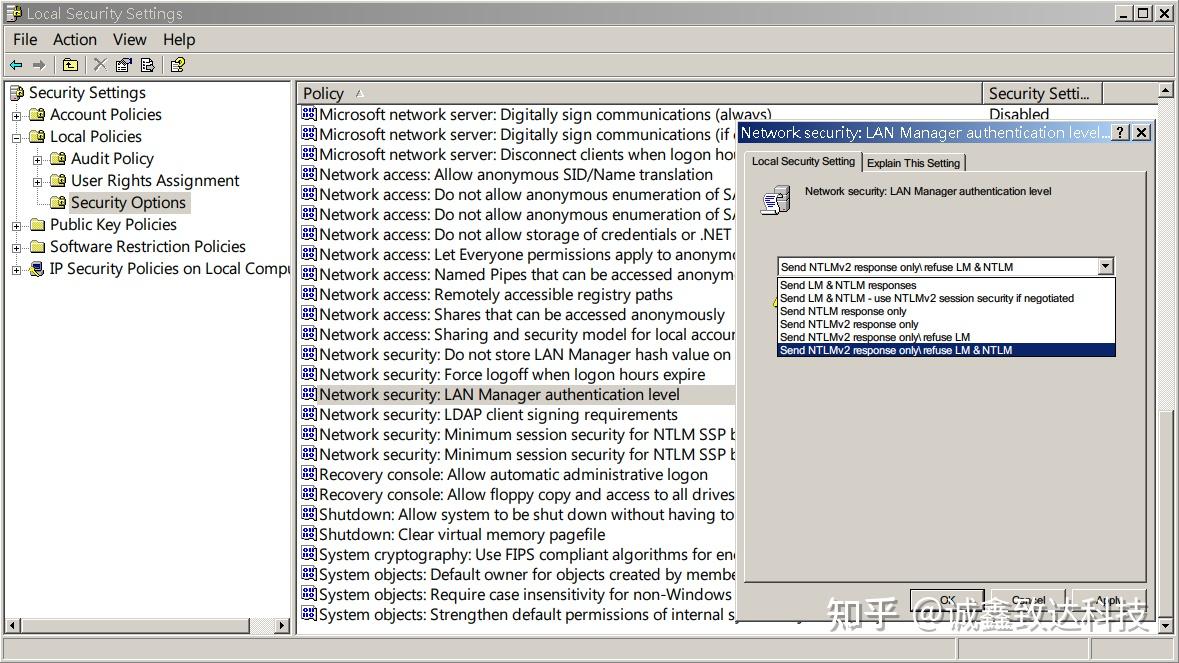The height and width of the screenshot is (663, 1179).
Task: Open the Action menu
Action: pos(74,40)
